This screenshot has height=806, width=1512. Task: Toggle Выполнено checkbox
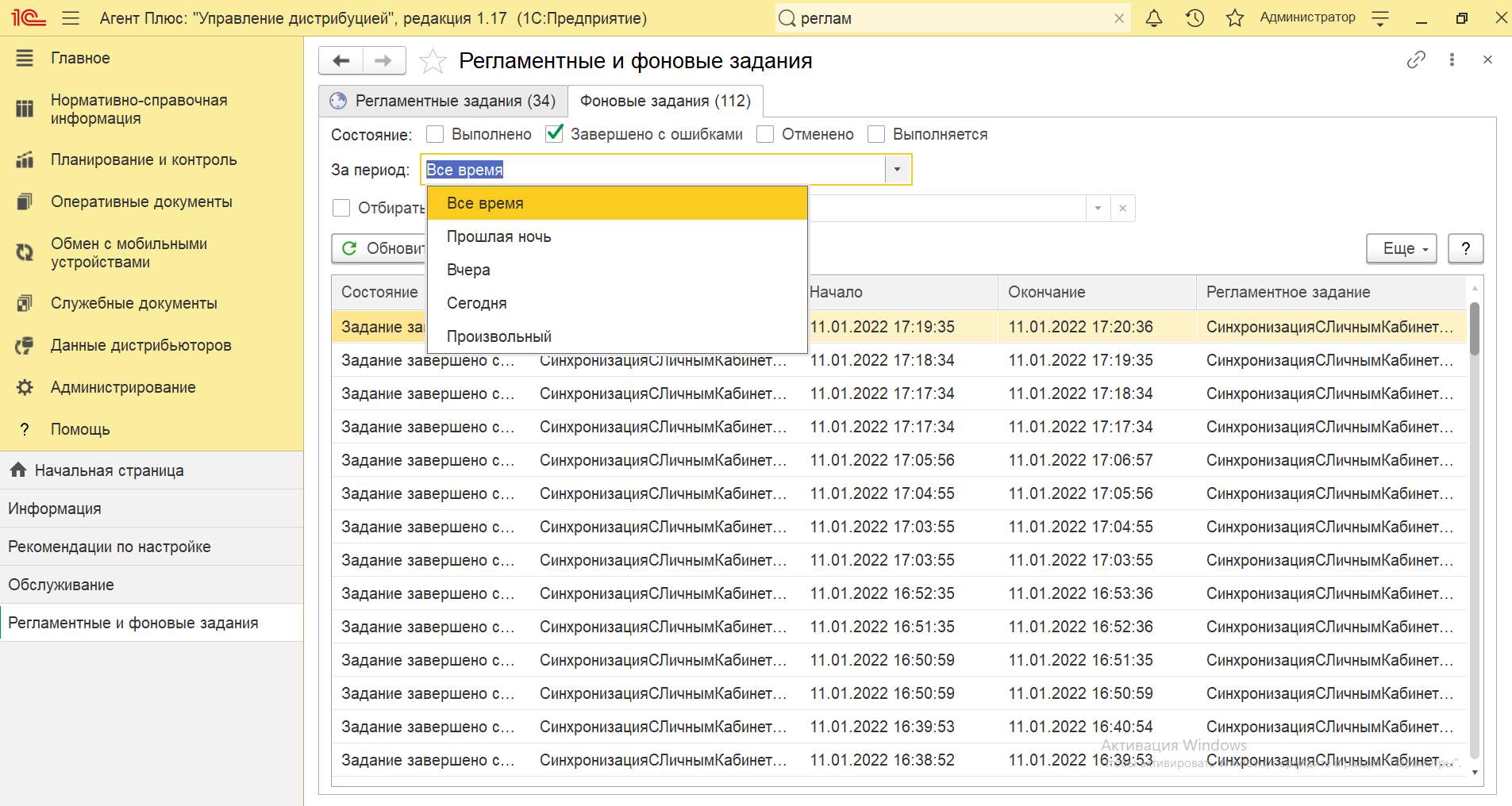(435, 134)
